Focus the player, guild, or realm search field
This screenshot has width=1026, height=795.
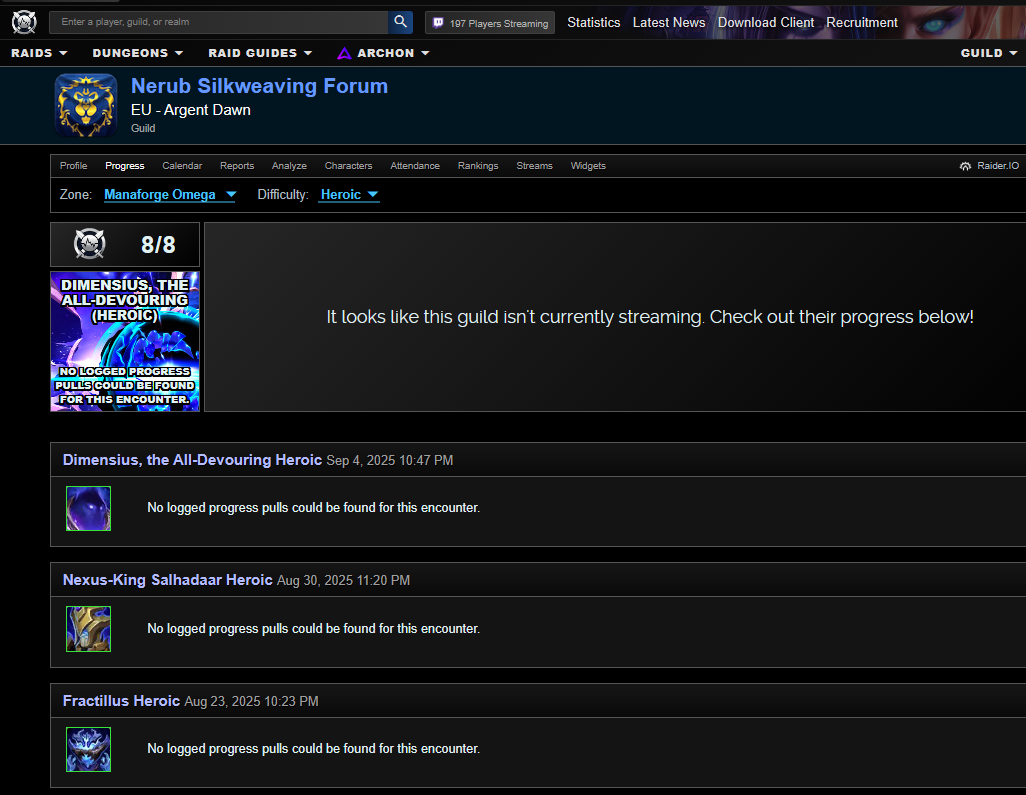(x=218, y=22)
